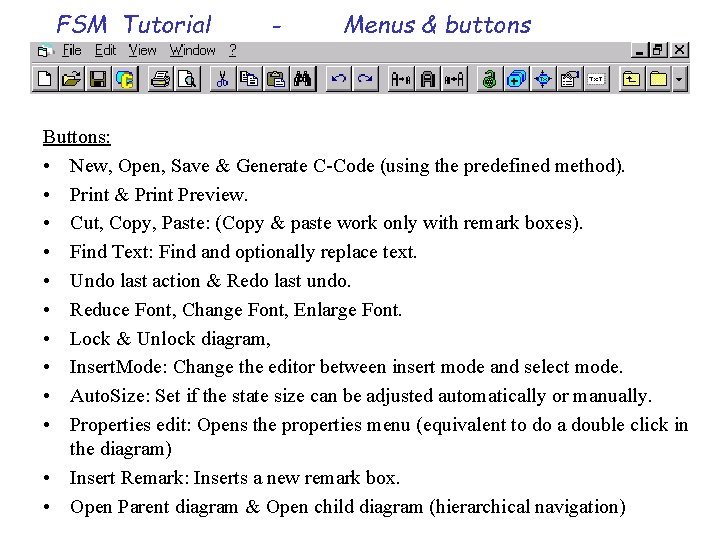The image size is (720, 540).
Task: Click the Open child diagram folder icon
Action: [658, 79]
